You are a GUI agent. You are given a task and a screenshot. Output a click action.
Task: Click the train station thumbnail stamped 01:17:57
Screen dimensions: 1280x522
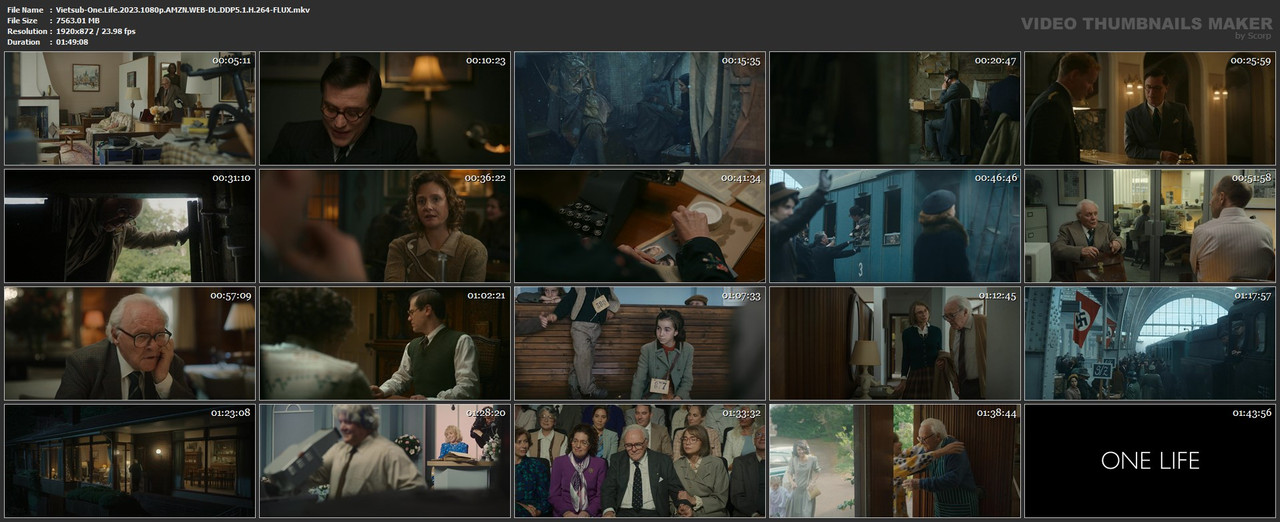(x=1150, y=343)
